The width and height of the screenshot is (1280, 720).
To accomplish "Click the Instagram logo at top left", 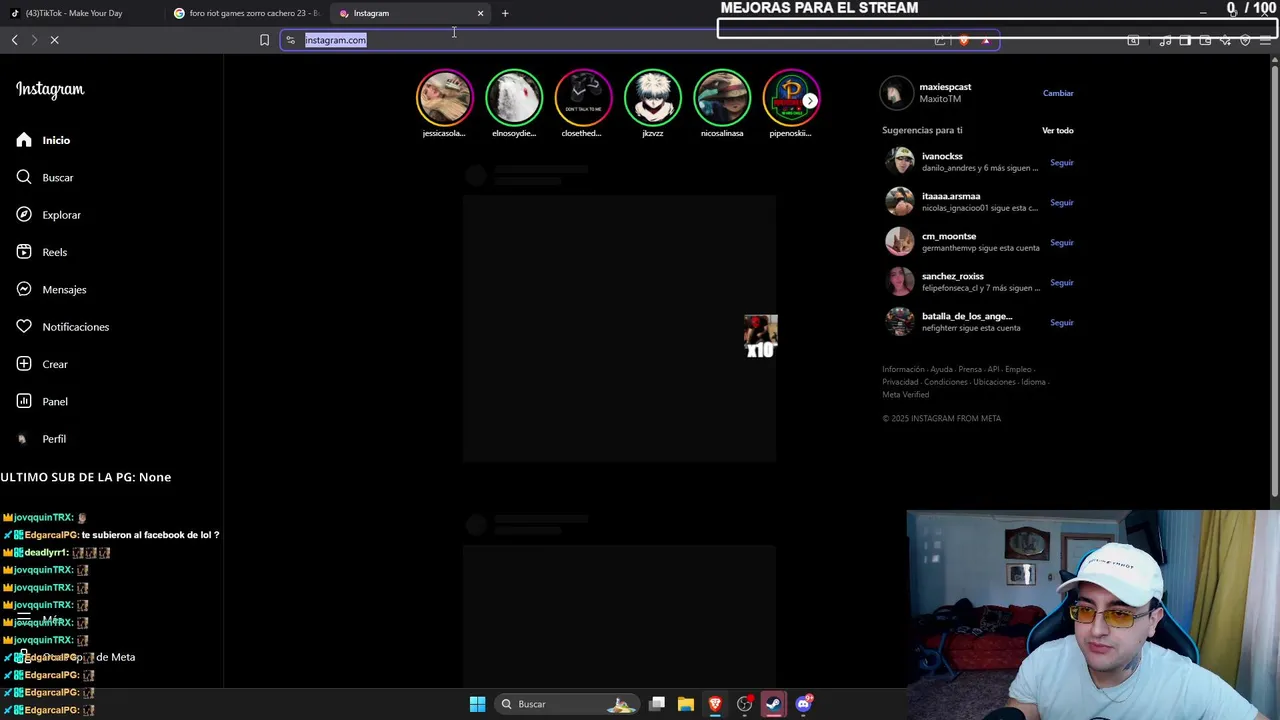I will [50, 90].
